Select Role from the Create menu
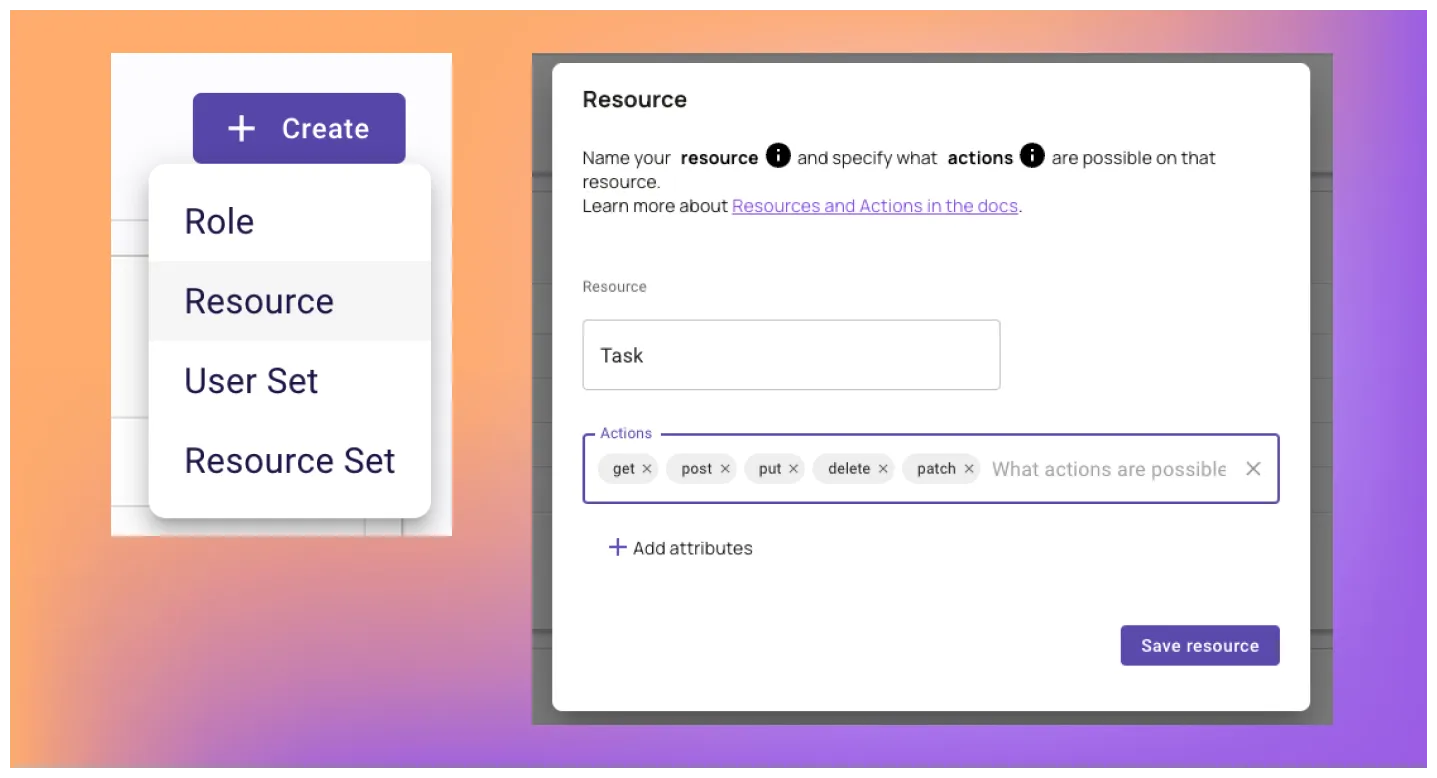Screen dimensions: 1437x778 tap(219, 221)
